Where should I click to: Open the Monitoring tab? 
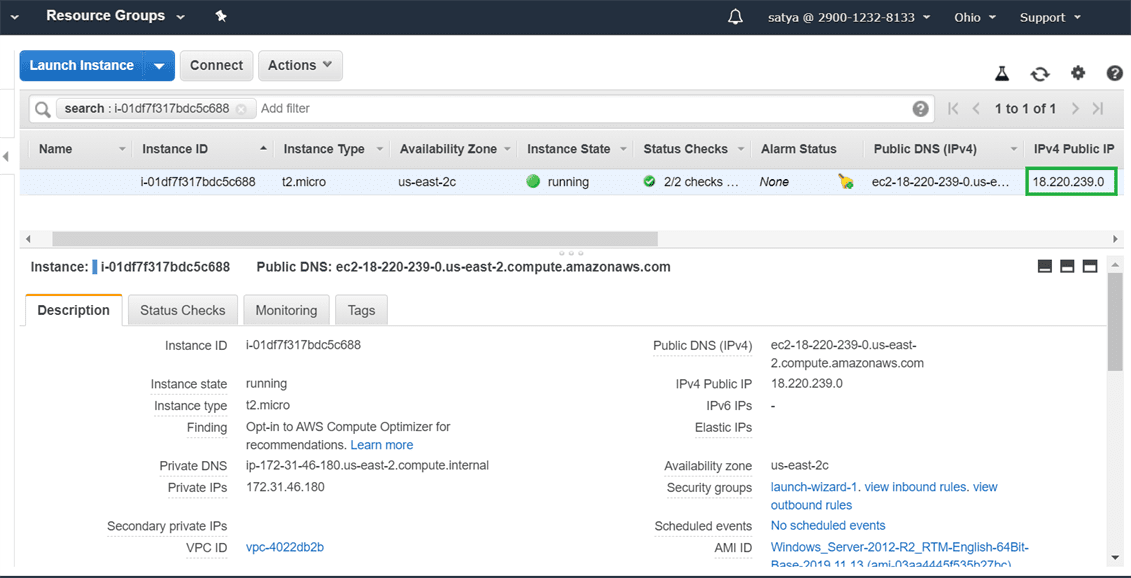click(286, 310)
